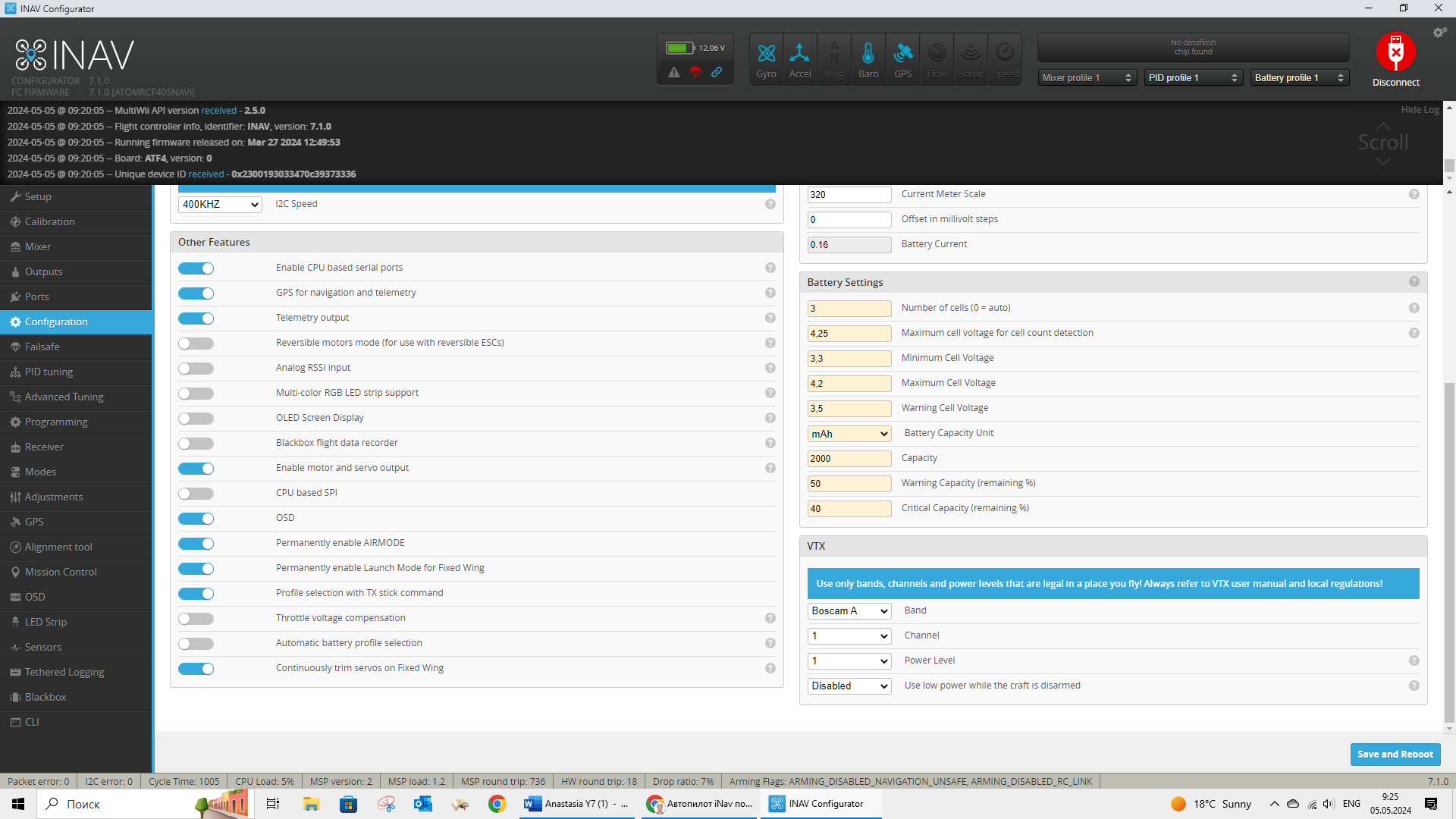Expand the Battery Capacity Unit dropdown

coord(849,434)
